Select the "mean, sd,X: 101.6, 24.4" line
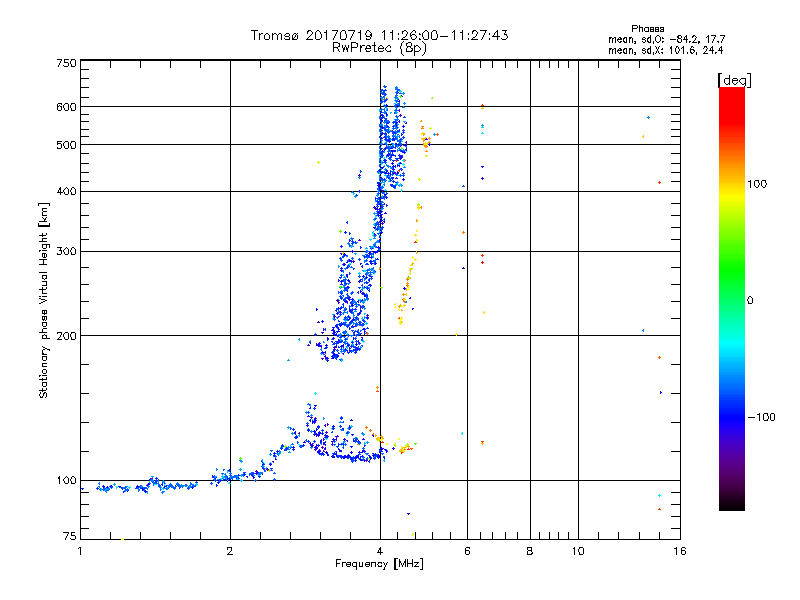 [665, 50]
